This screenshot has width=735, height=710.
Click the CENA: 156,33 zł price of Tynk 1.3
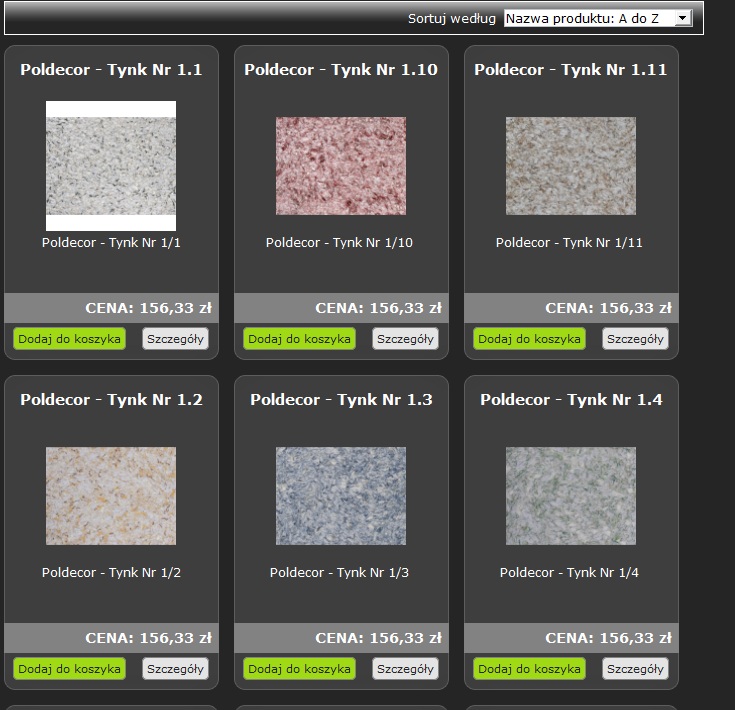point(378,638)
